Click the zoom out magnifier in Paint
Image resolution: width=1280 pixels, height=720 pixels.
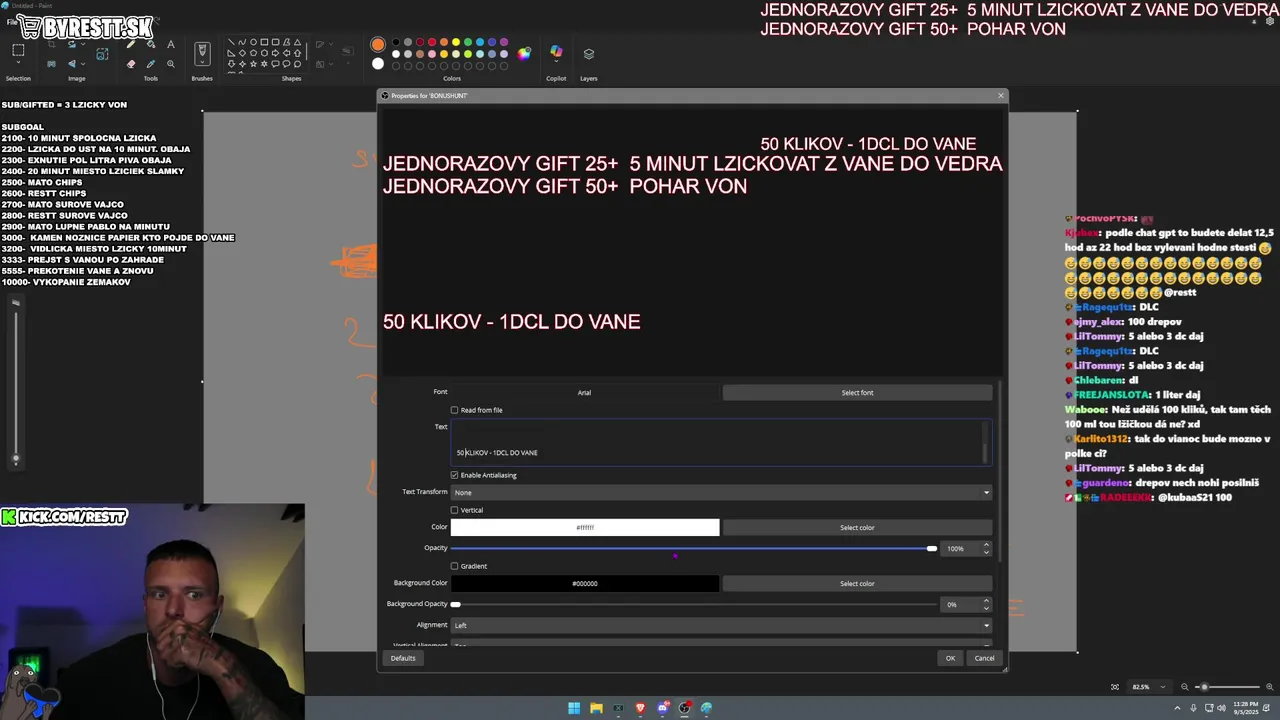point(1185,687)
